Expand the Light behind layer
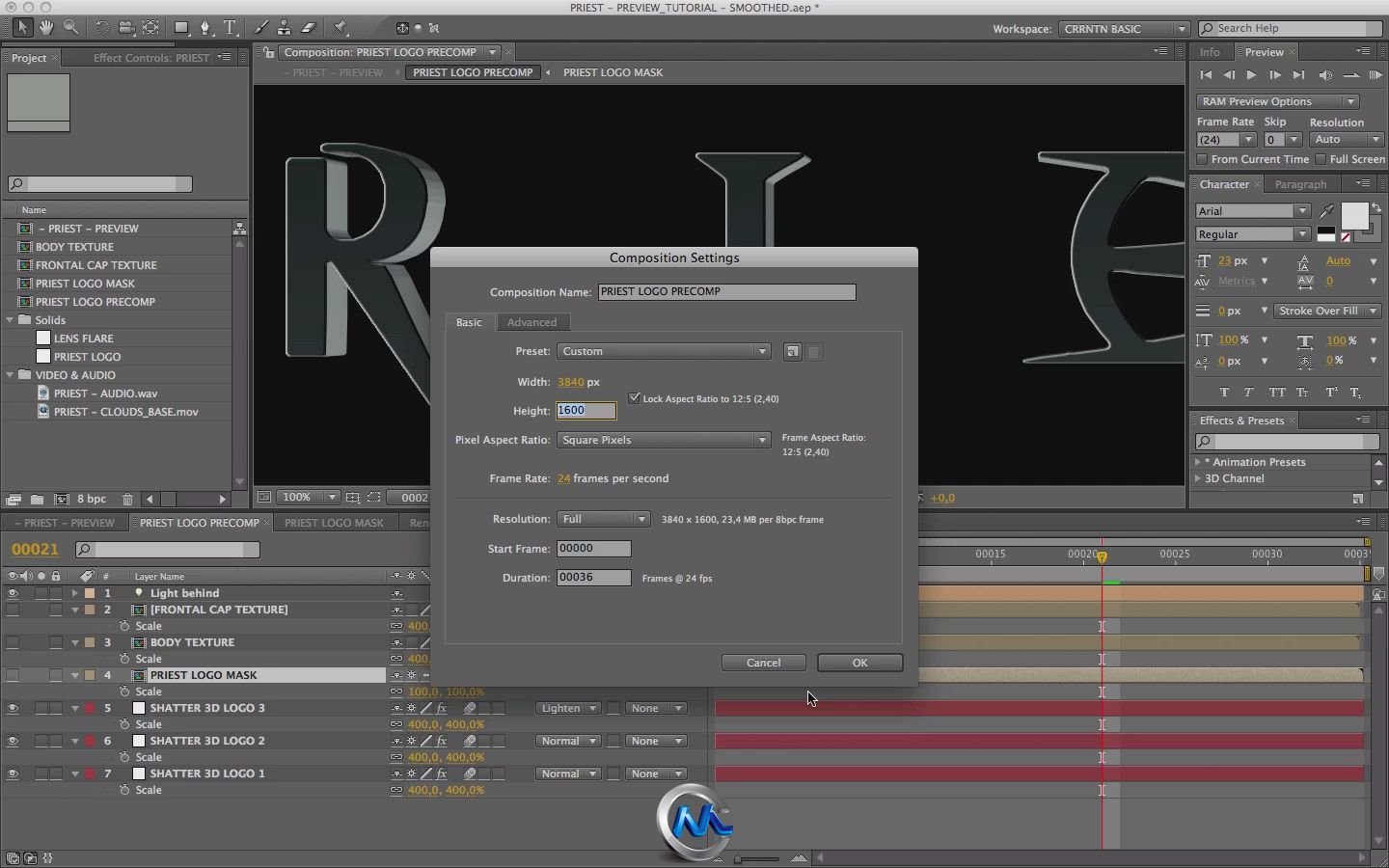 75,593
